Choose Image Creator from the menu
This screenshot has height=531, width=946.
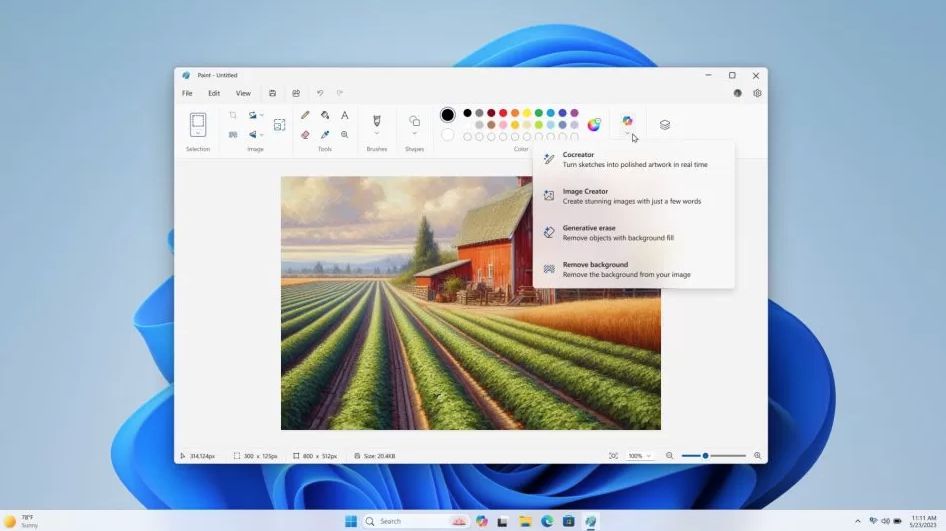[633, 196]
